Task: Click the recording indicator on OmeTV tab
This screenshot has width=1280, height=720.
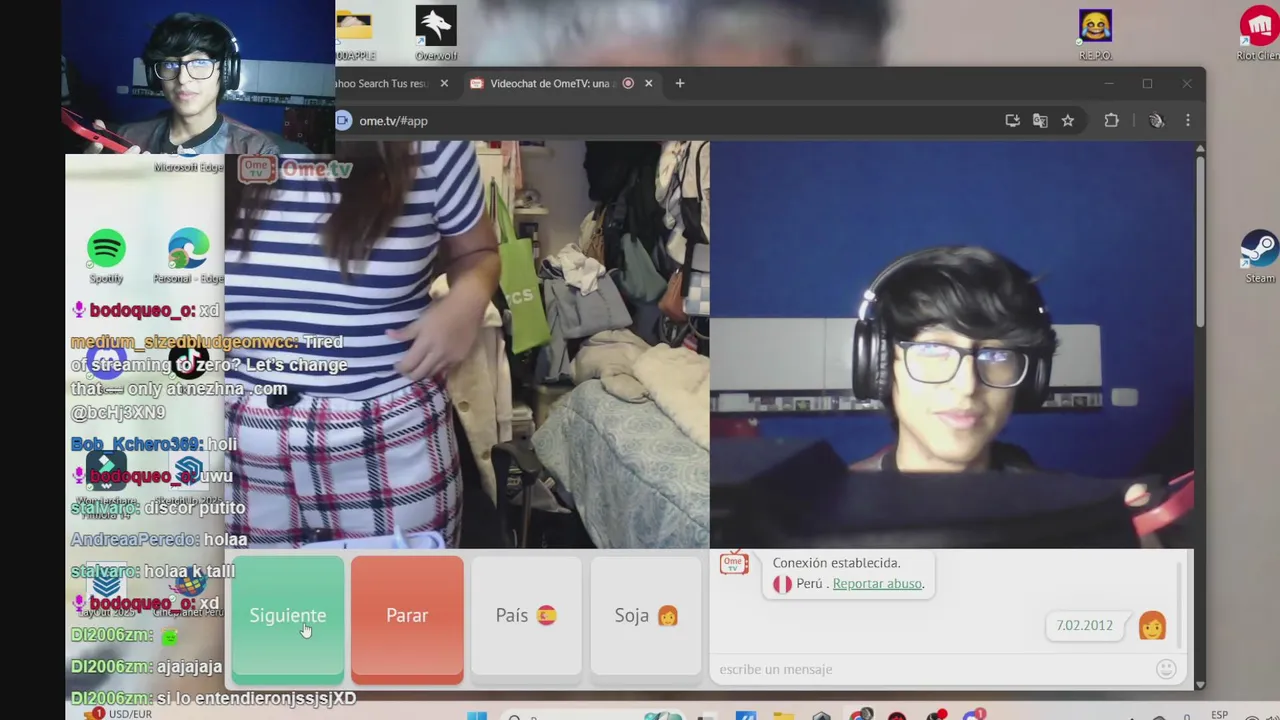Action: coord(628,84)
